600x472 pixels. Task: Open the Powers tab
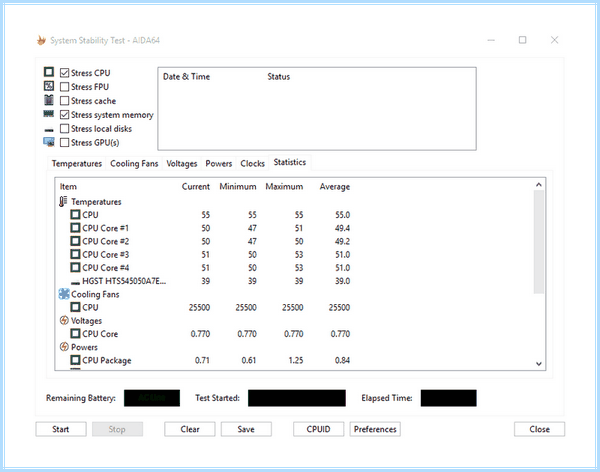[218, 163]
